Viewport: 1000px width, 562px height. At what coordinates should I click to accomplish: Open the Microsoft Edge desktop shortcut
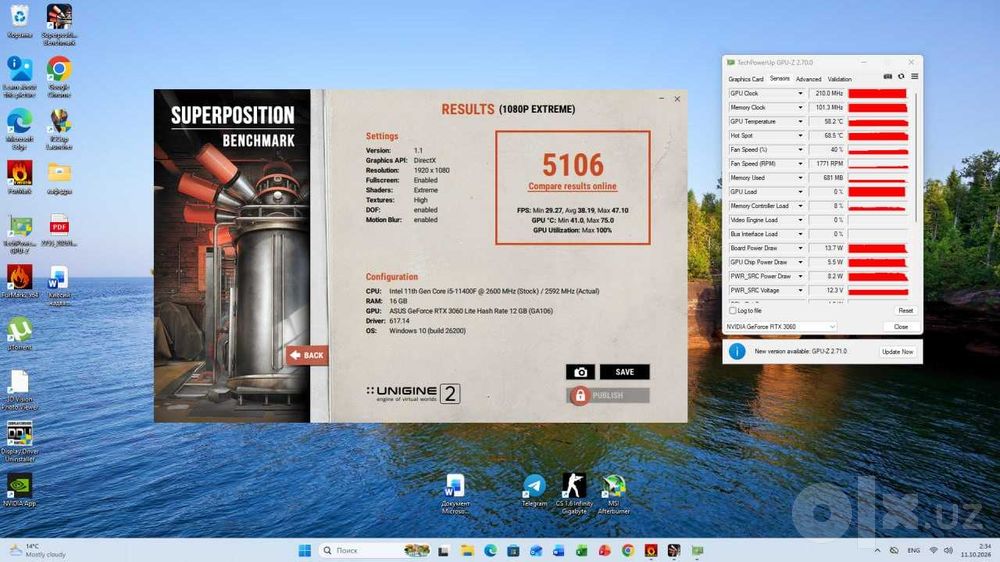(20, 129)
